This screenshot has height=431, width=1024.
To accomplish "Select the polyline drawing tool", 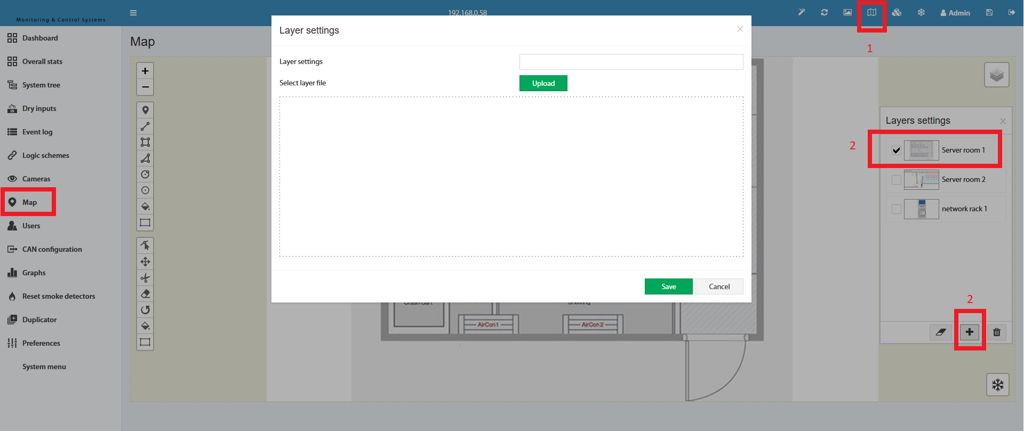I will coord(145,126).
